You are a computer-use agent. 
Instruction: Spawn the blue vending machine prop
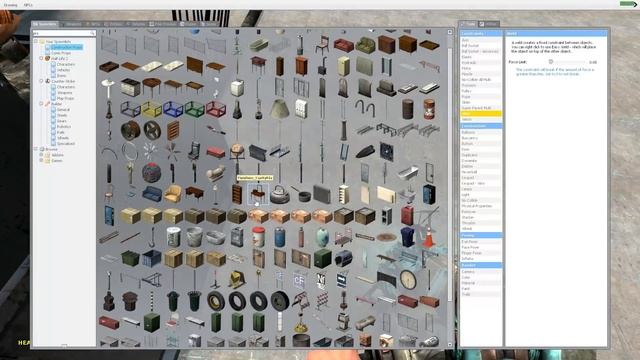[x=429, y=194]
